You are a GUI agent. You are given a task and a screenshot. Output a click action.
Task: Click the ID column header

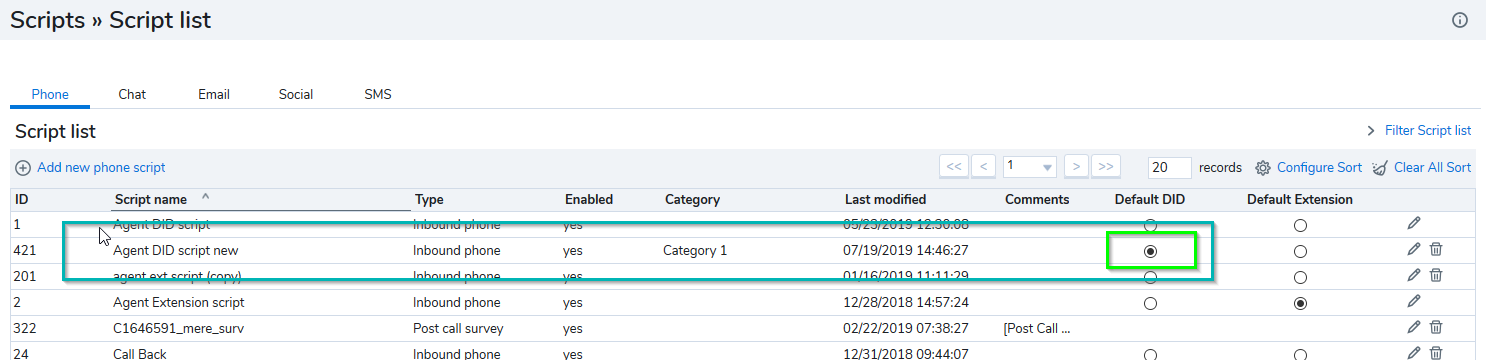[x=21, y=199]
